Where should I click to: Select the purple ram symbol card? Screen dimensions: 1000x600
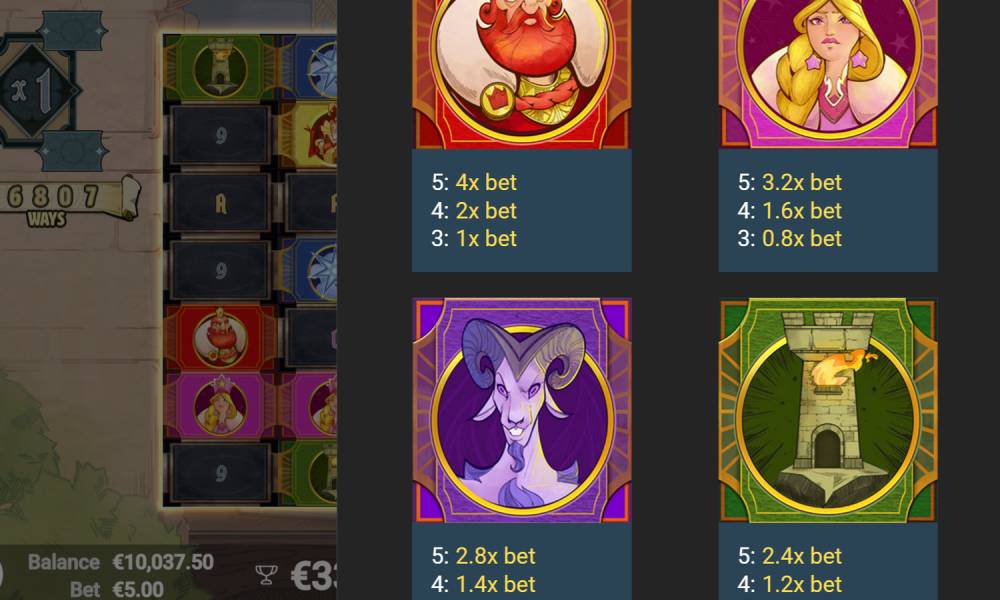point(522,410)
